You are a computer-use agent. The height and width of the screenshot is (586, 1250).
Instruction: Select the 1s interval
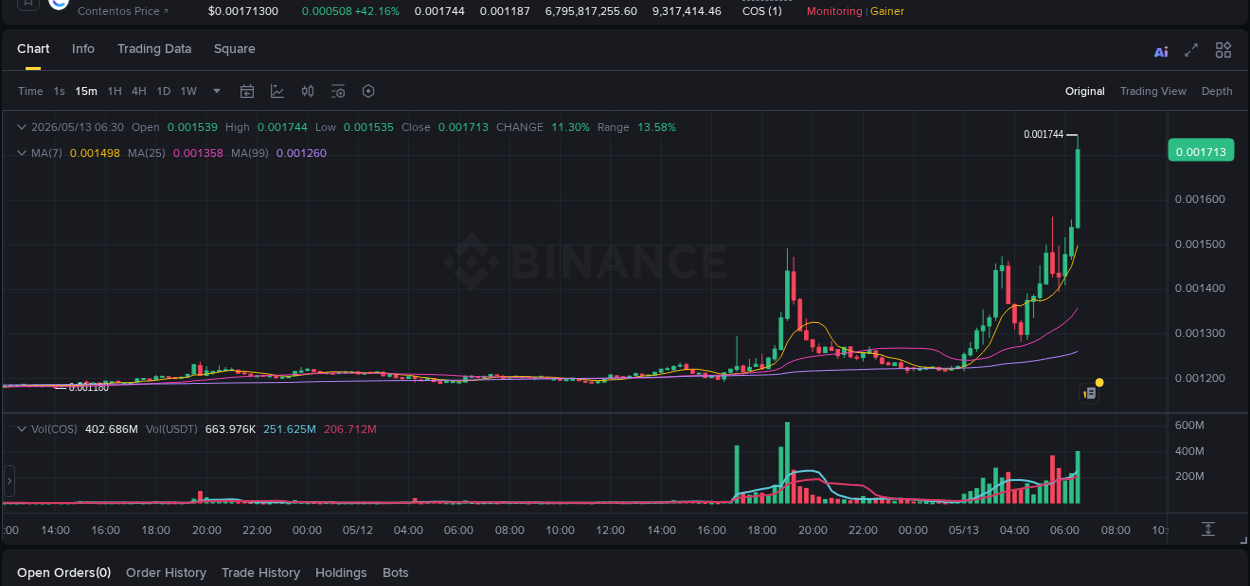click(59, 91)
